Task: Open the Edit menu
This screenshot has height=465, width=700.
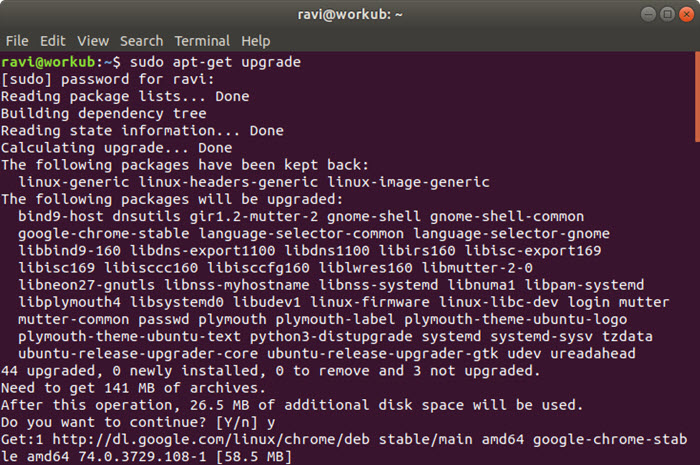Action: (53, 41)
